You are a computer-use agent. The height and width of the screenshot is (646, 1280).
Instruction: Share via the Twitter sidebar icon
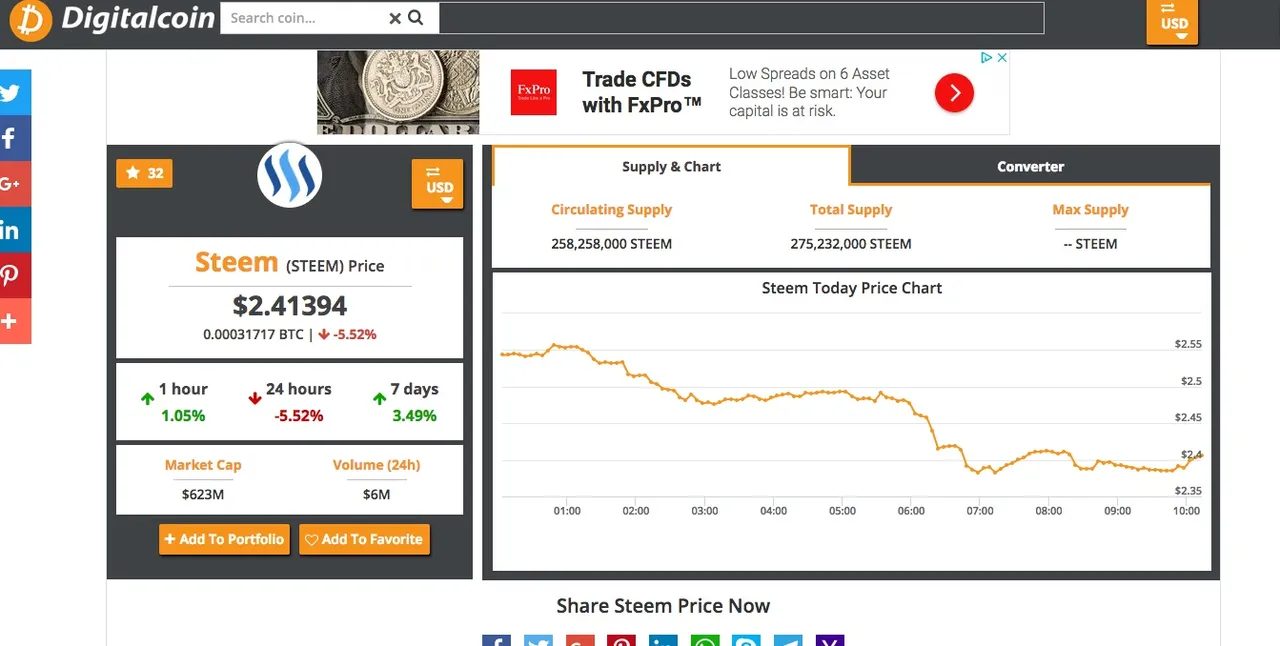tap(13, 93)
